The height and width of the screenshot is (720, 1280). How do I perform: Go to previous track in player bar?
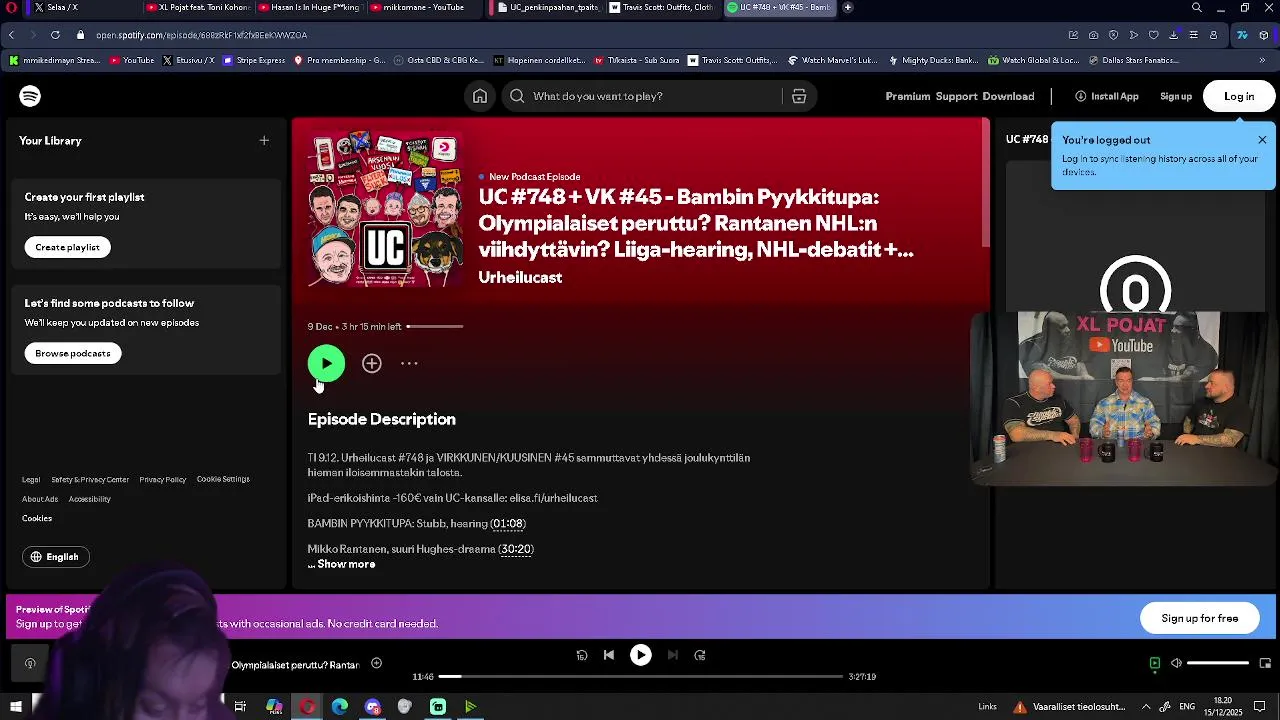coord(609,655)
